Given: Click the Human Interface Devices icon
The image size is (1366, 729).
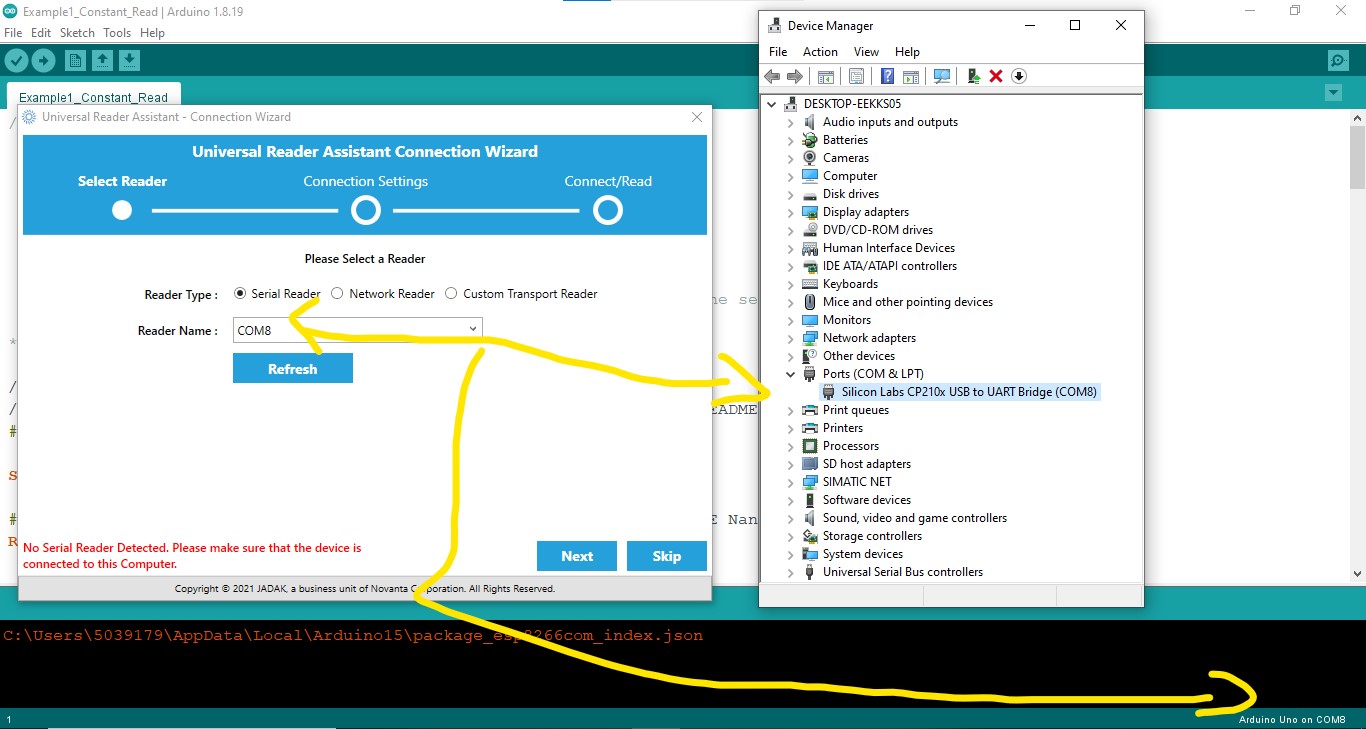Looking at the screenshot, I should pyautogui.click(x=810, y=248).
